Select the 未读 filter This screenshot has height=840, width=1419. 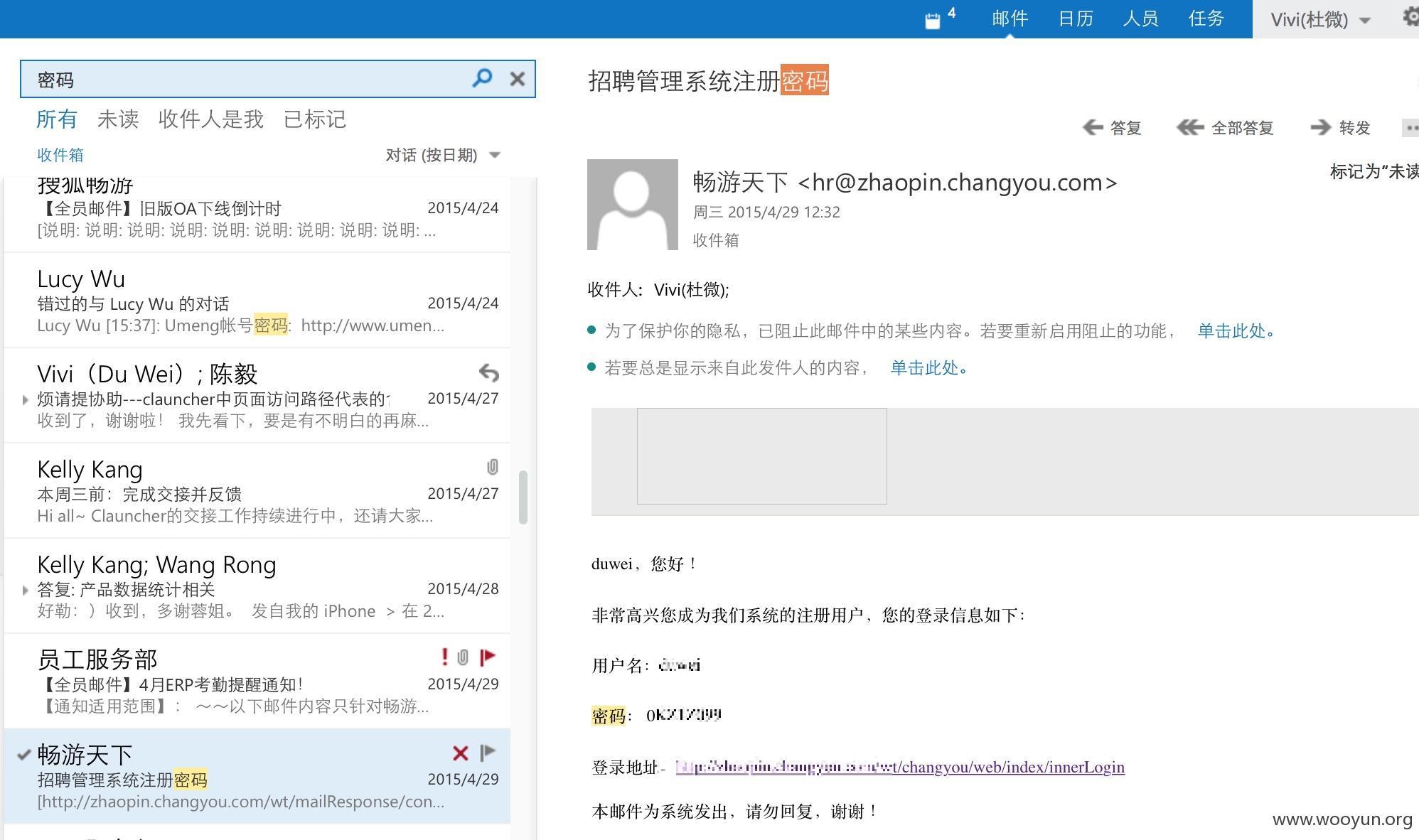tap(118, 119)
